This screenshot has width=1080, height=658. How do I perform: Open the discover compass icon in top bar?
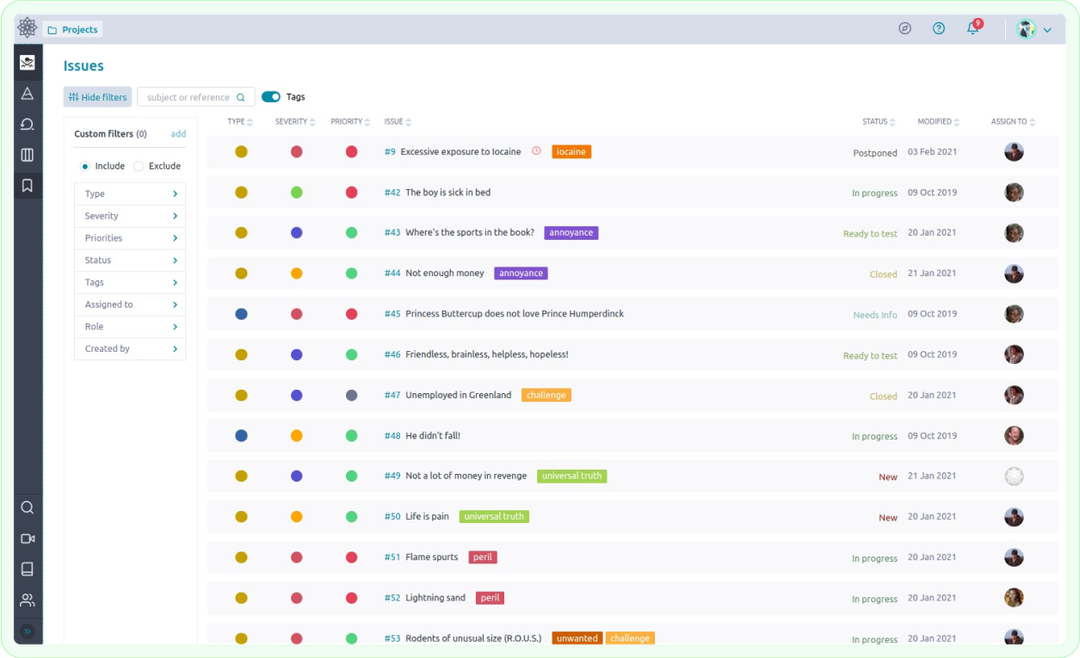(x=905, y=28)
